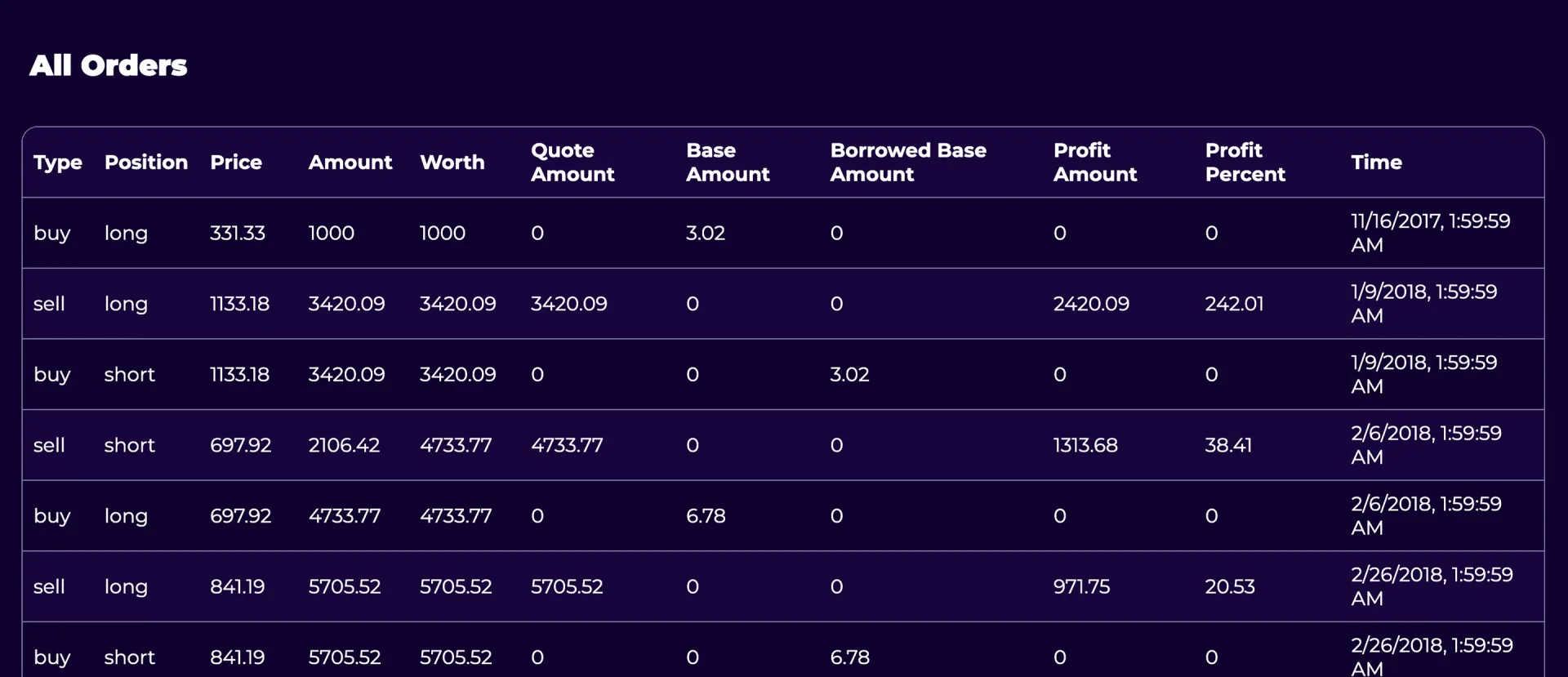The width and height of the screenshot is (1568, 677).
Task: Click the Profit Amount column header
Action: (1095, 163)
